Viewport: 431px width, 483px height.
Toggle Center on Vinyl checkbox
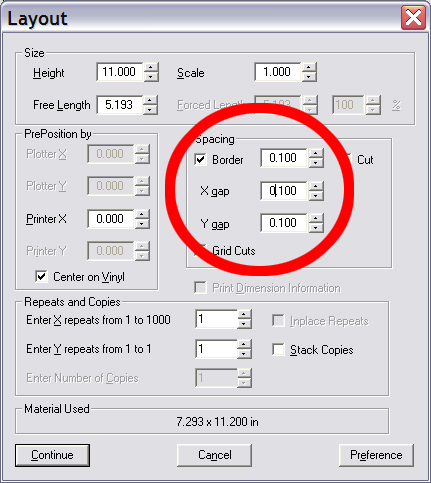click(41, 276)
